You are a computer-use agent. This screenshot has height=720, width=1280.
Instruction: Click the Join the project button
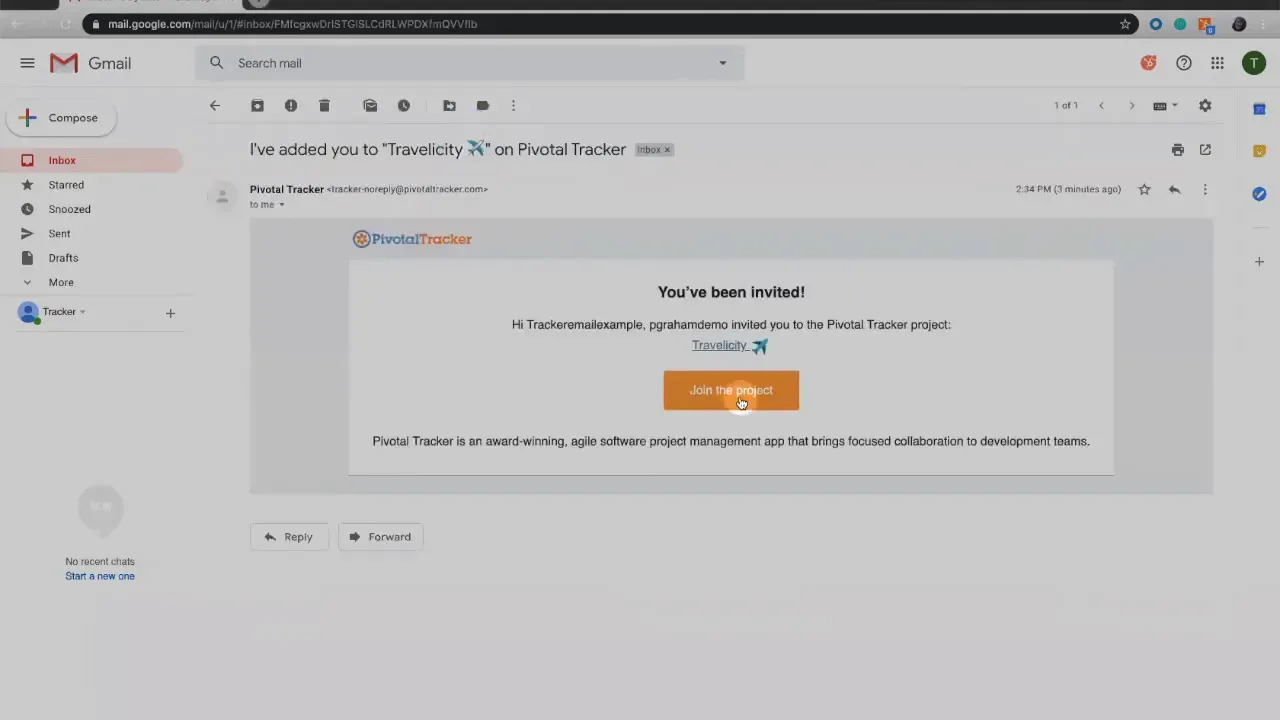(731, 390)
